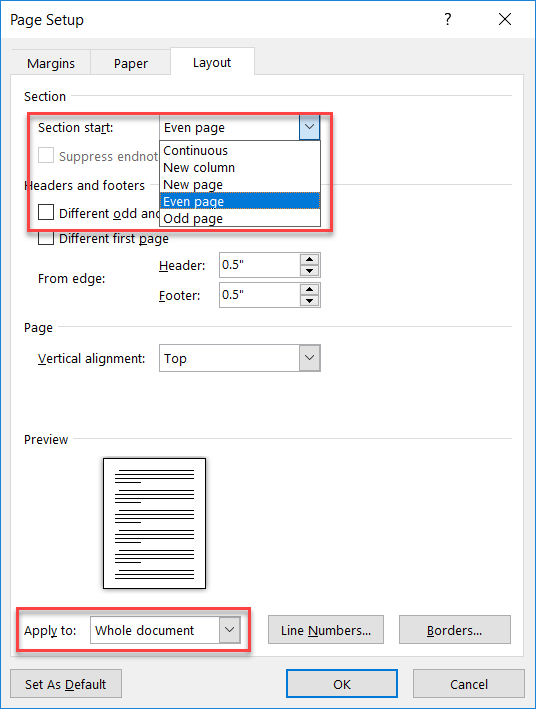536x709 pixels.
Task: Switch to the Margins tab
Action: pos(51,63)
